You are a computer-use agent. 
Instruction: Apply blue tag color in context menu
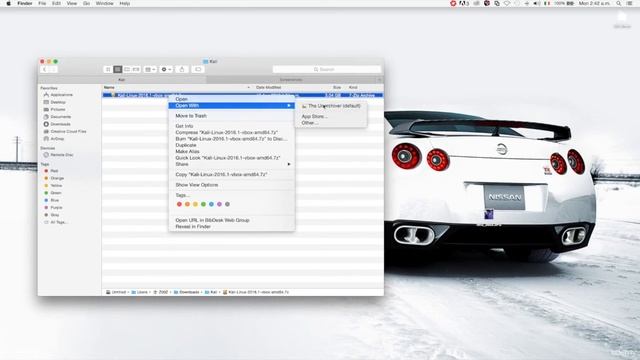tap(211, 204)
